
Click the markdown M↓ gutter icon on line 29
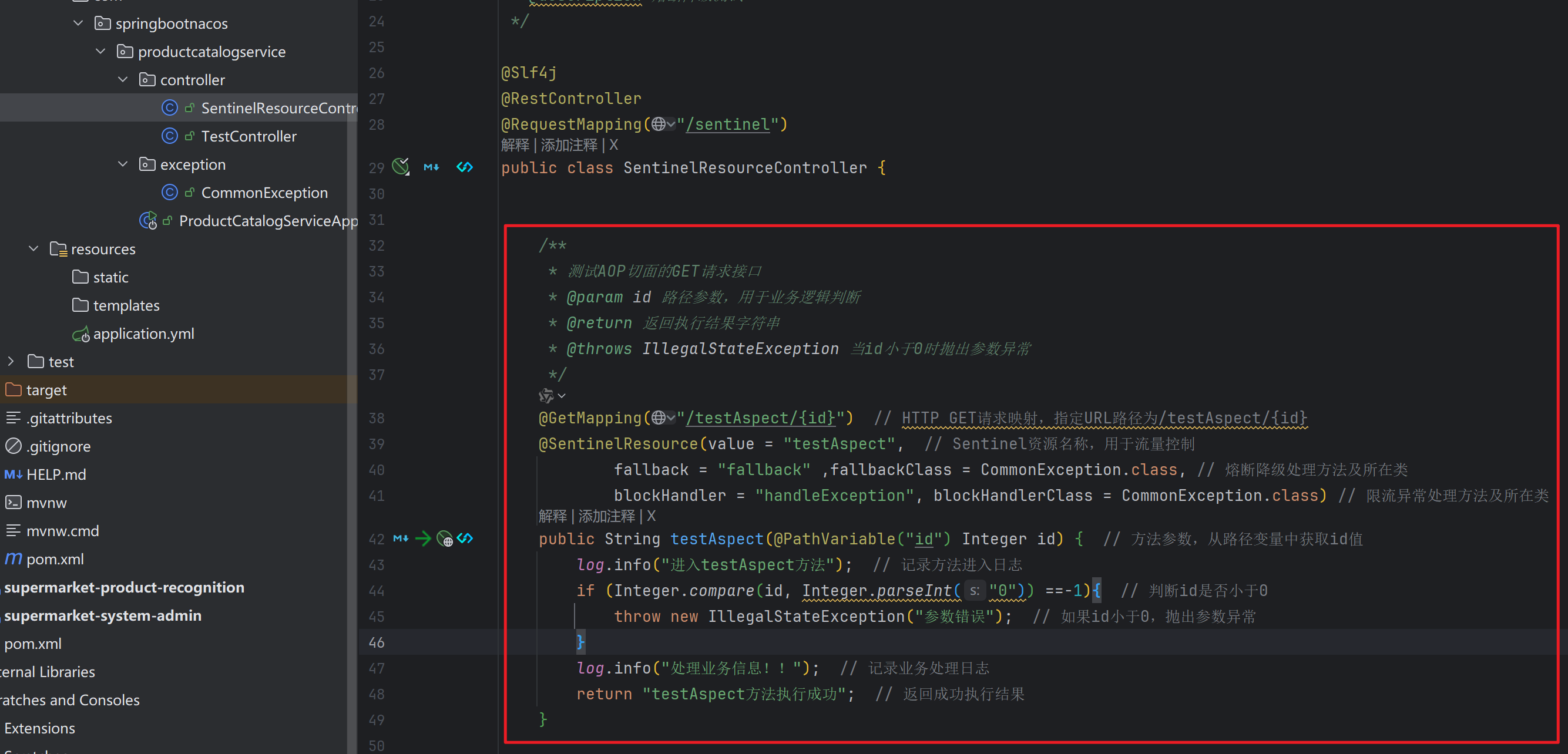click(431, 167)
